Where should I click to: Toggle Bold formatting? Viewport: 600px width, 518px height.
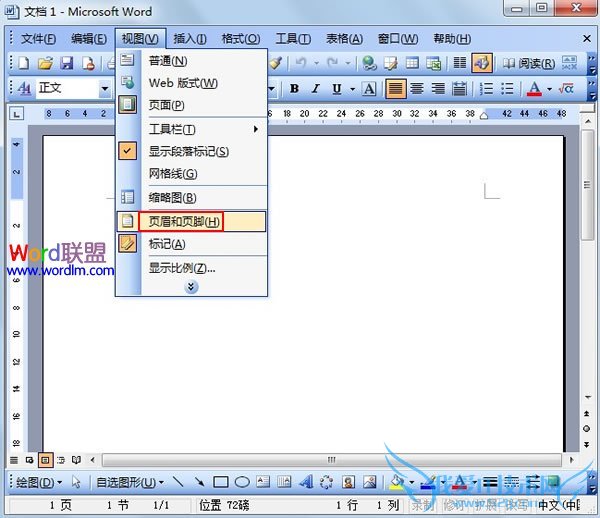coord(294,89)
